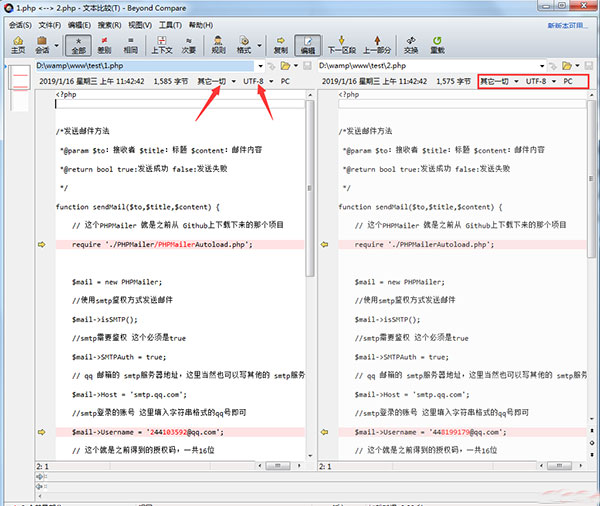
Task: Toggle the 编辑 edit mode button
Action: (x=307, y=45)
